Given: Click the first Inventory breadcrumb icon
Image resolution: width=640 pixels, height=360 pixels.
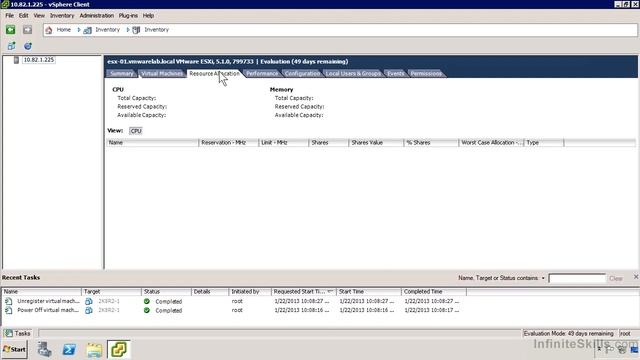Looking at the screenshot, I should point(87,30).
